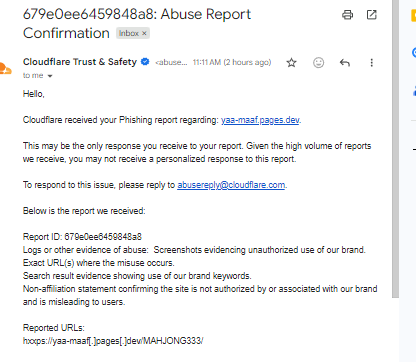Open the email in a new window
Viewport: 416px width, 362px height.
point(371,15)
